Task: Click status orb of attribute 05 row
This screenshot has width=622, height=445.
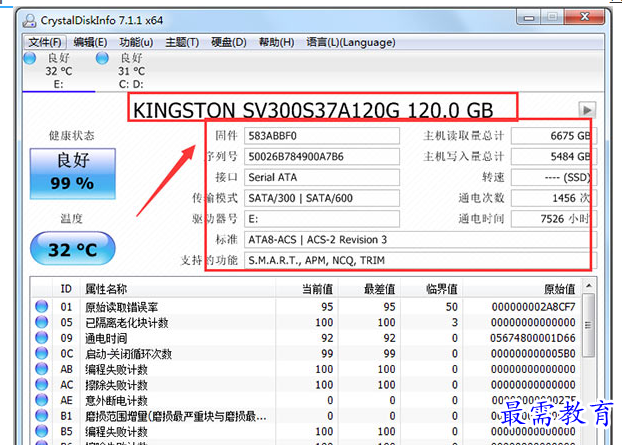Action: 41,322
